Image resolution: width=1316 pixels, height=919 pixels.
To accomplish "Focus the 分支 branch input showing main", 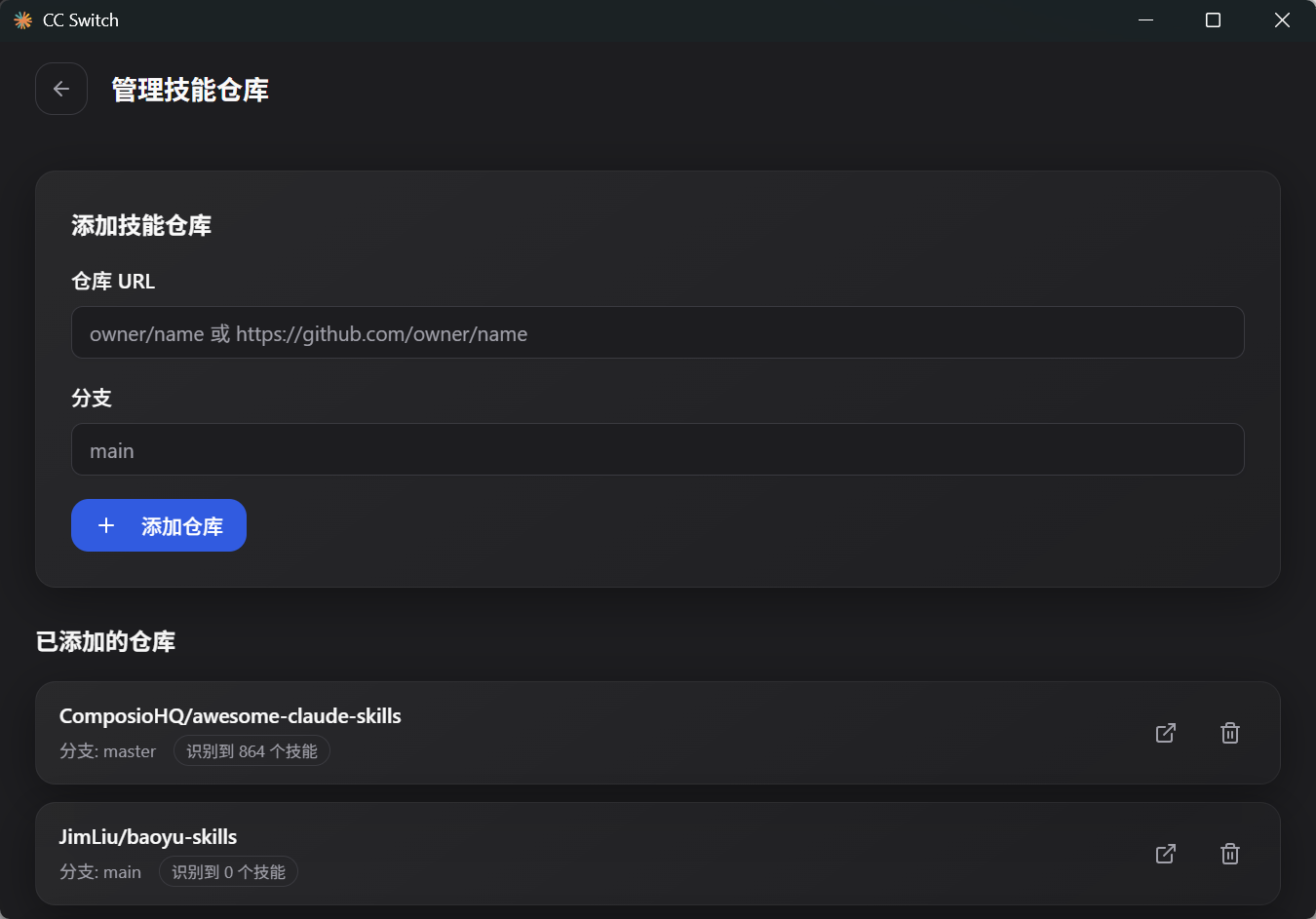I will click(658, 449).
